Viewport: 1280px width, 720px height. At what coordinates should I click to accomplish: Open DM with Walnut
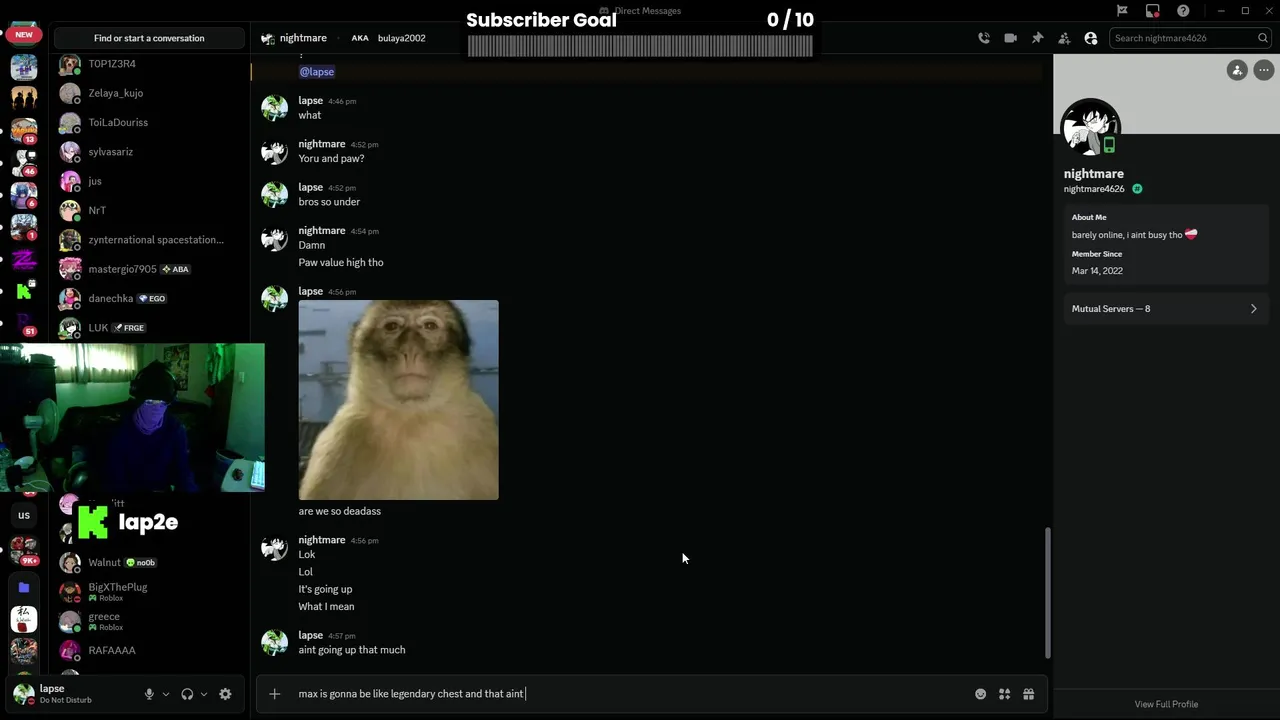click(x=149, y=562)
